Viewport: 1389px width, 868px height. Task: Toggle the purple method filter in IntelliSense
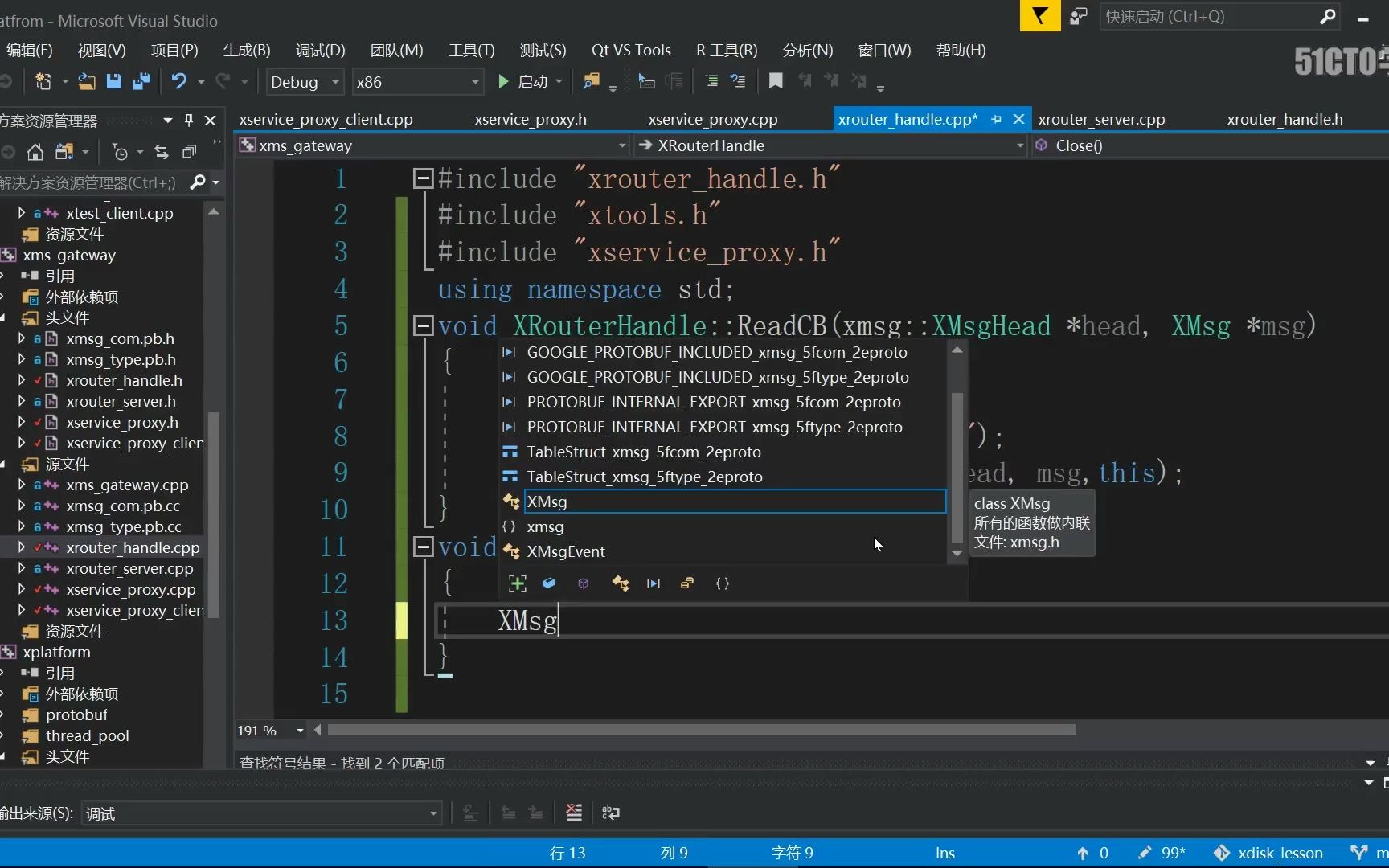tap(584, 583)
